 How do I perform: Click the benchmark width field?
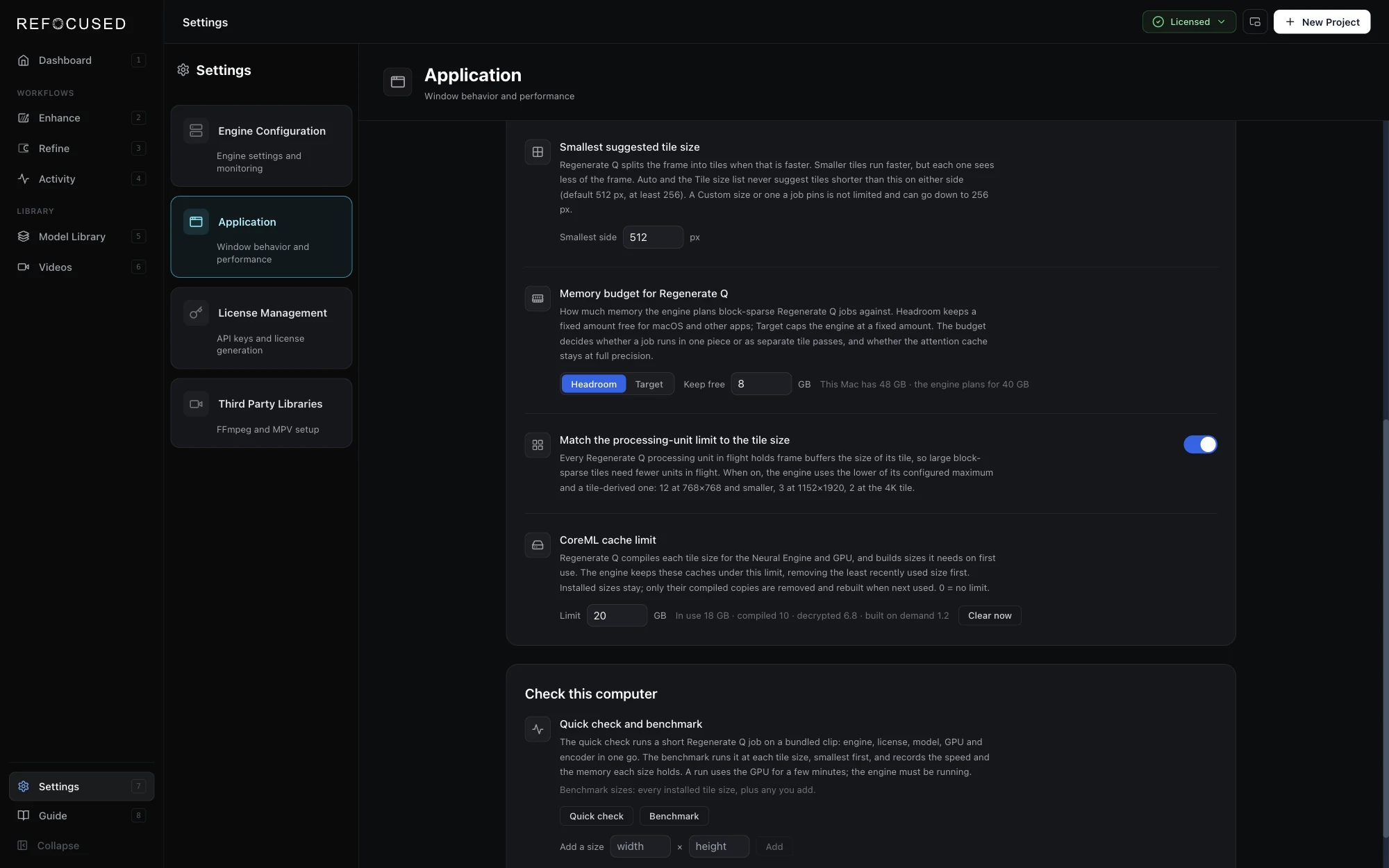tap(640, 846)
